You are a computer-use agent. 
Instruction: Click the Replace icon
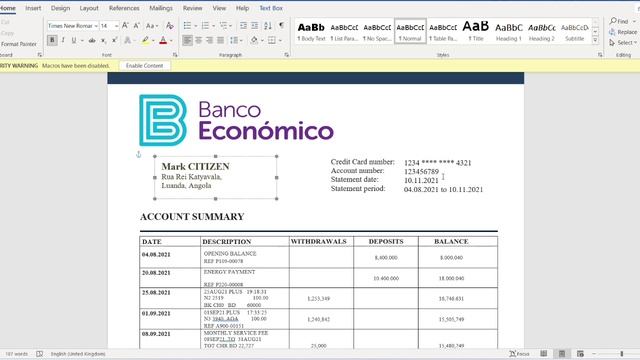pos(612,32)
